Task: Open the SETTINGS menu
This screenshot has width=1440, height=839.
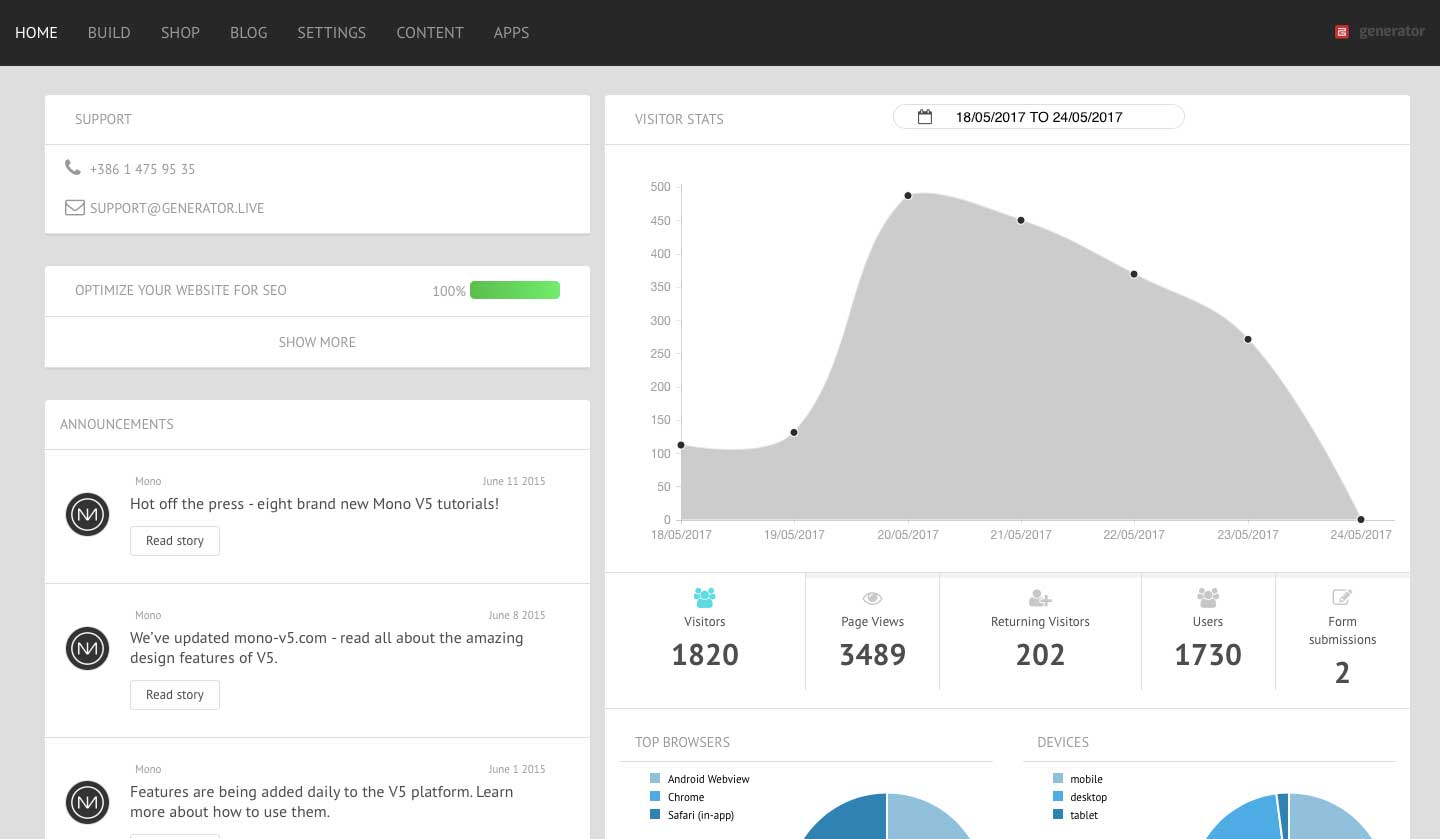Action: 331,32
